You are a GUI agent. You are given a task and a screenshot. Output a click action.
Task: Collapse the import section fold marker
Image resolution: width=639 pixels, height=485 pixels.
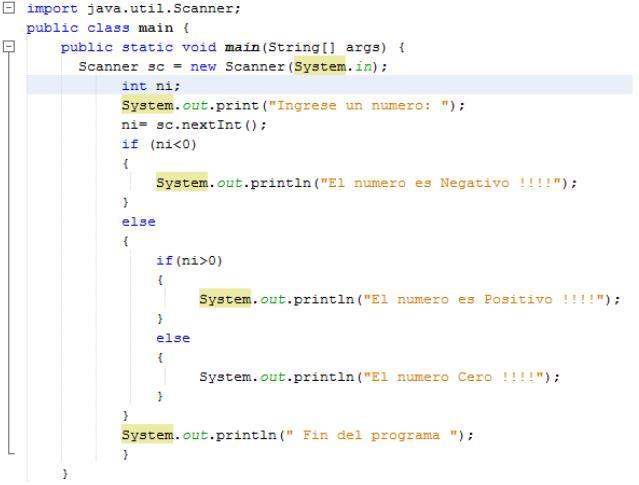click(x=9, y=8)
